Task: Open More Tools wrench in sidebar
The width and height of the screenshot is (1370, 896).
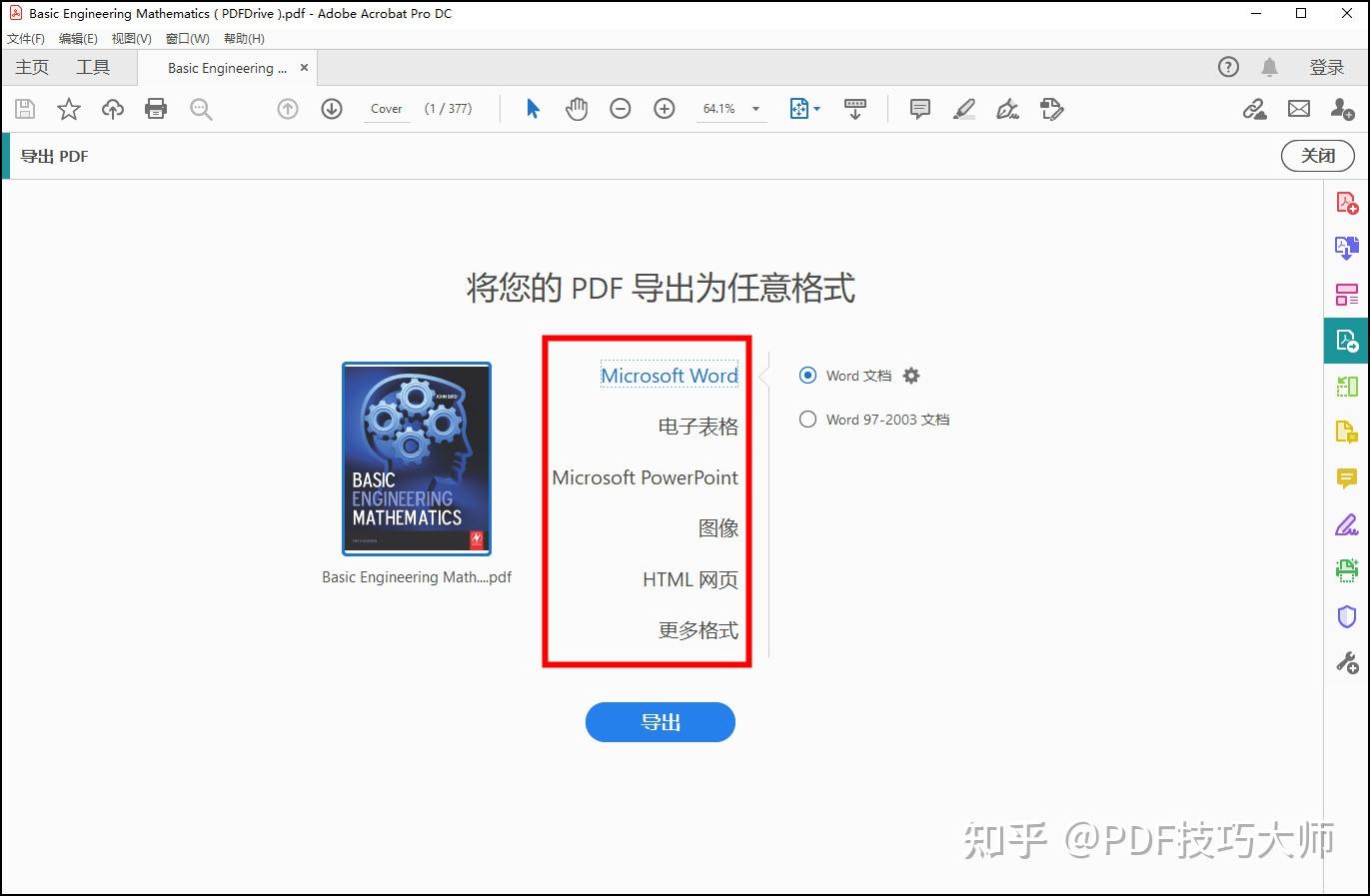Action: pyautogui.click(x=1347, y=662)
